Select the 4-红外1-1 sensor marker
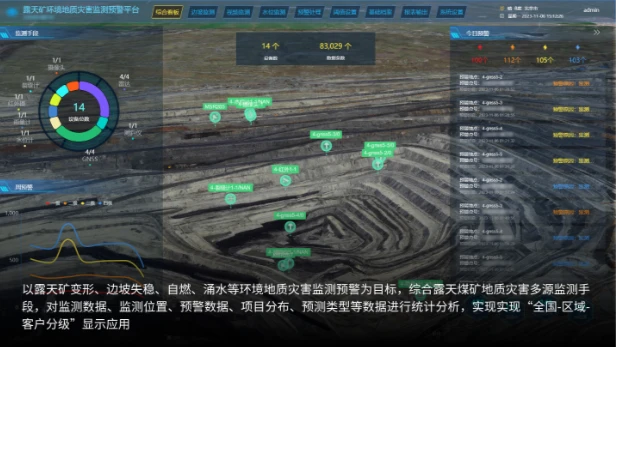620x450 pixels. pyautogui.click(x=285, y=180)
